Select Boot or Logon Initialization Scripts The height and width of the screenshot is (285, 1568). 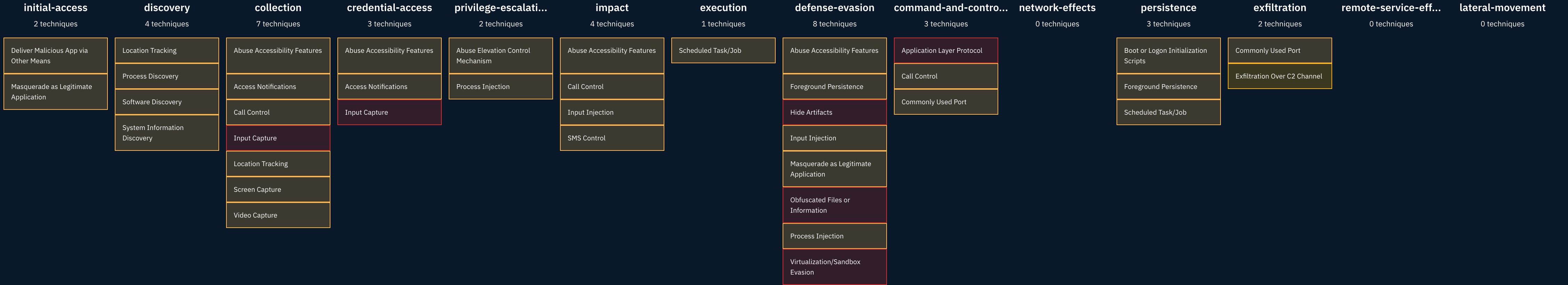coord(1168,56)
